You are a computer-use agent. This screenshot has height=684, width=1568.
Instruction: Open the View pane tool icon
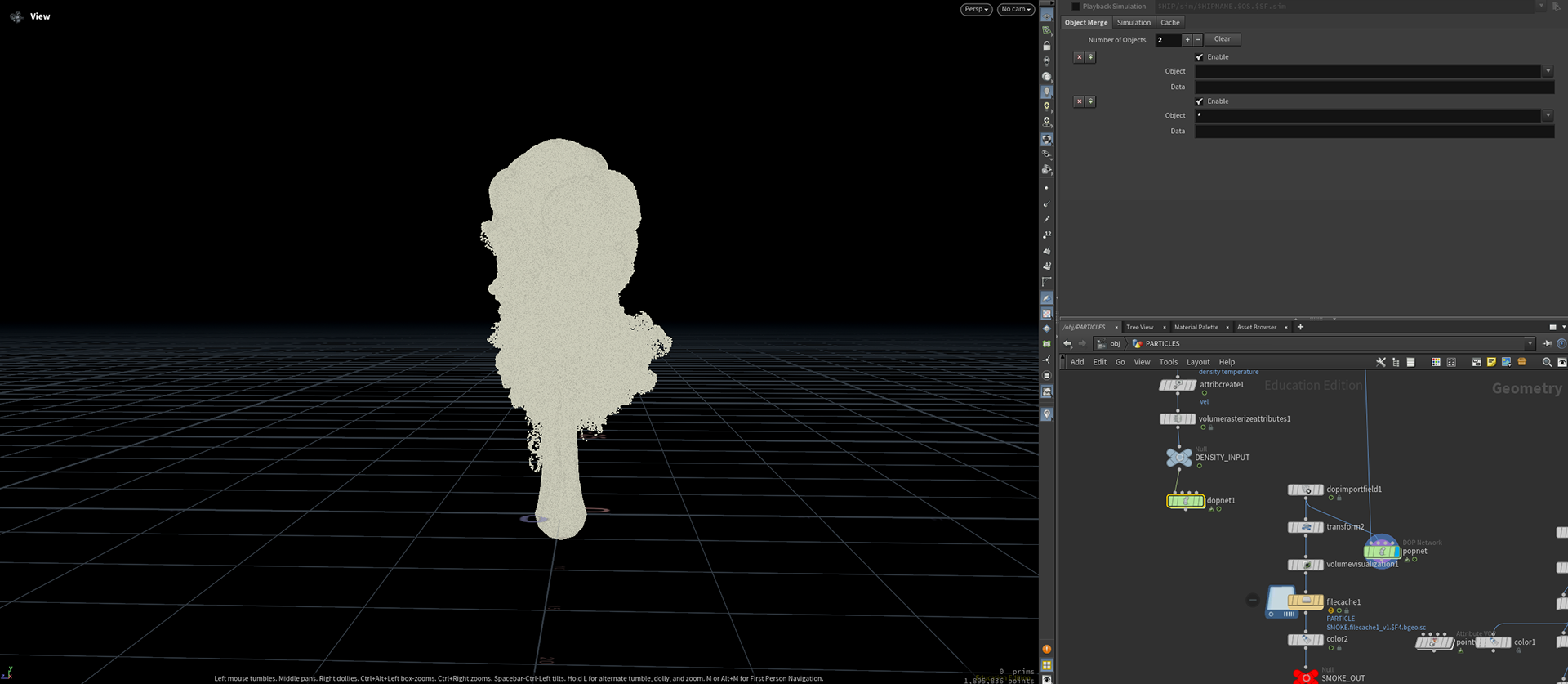(x=16, y=16)
